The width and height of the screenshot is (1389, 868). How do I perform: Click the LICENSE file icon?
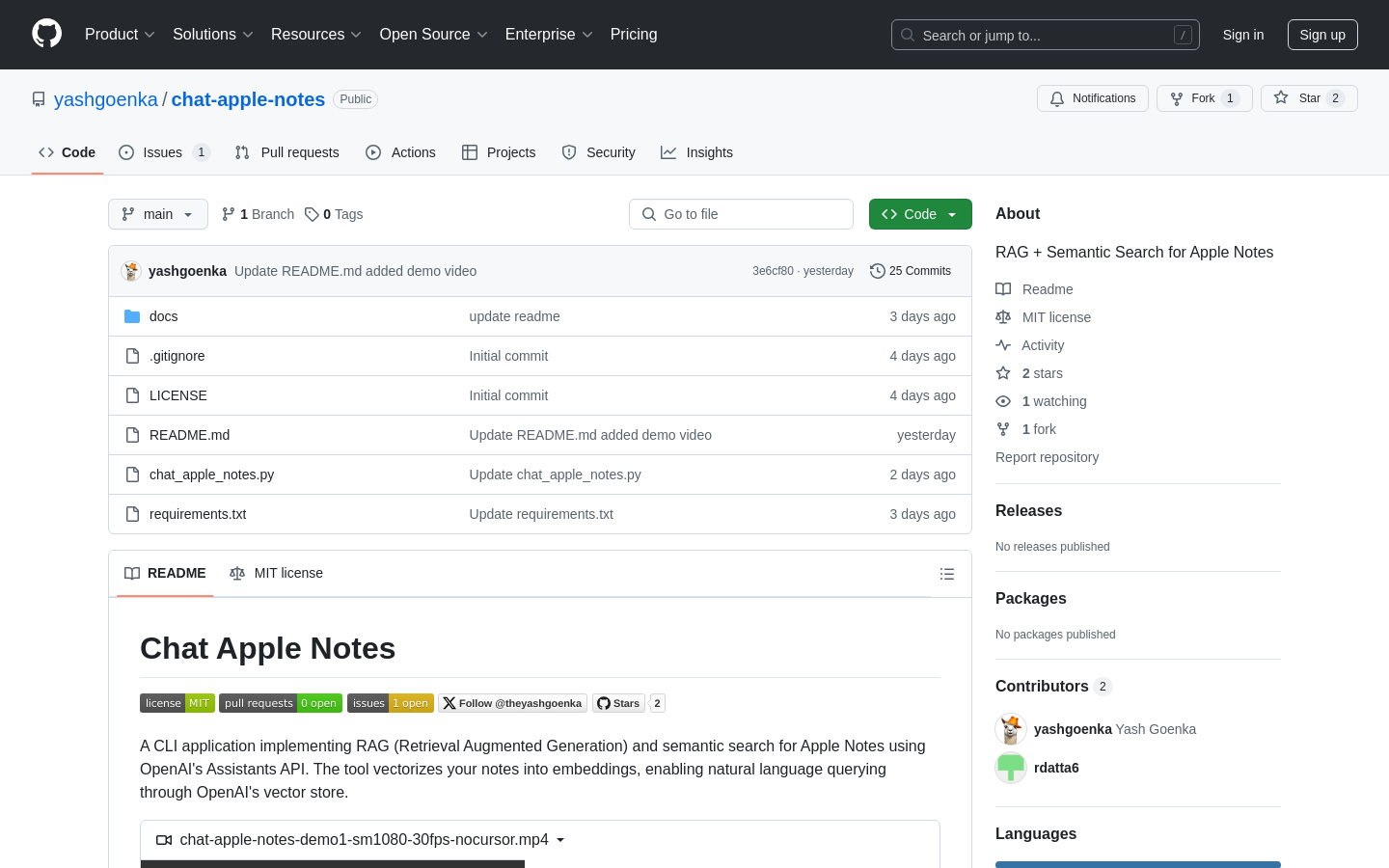[132, 395]
